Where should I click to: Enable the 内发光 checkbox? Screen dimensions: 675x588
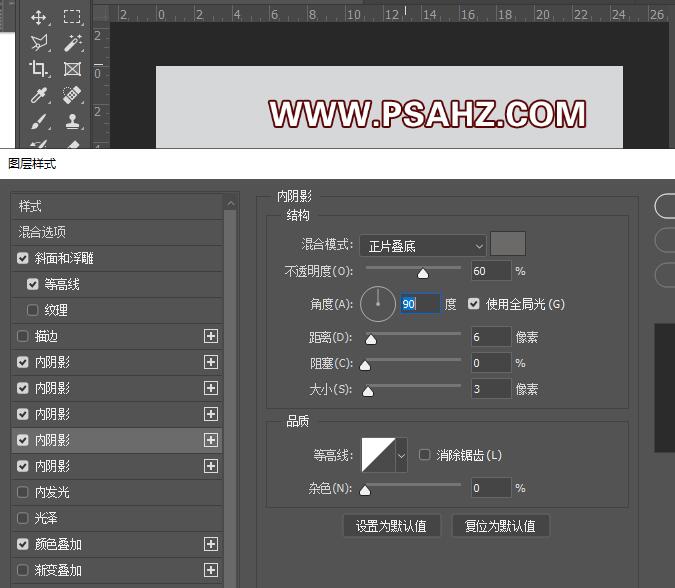pyautogui.click(x=22, y=492)
